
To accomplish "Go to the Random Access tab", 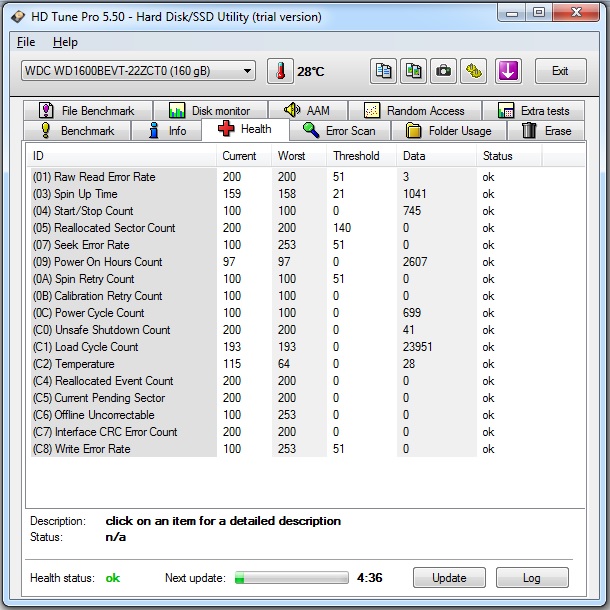I will click(415, 111).
